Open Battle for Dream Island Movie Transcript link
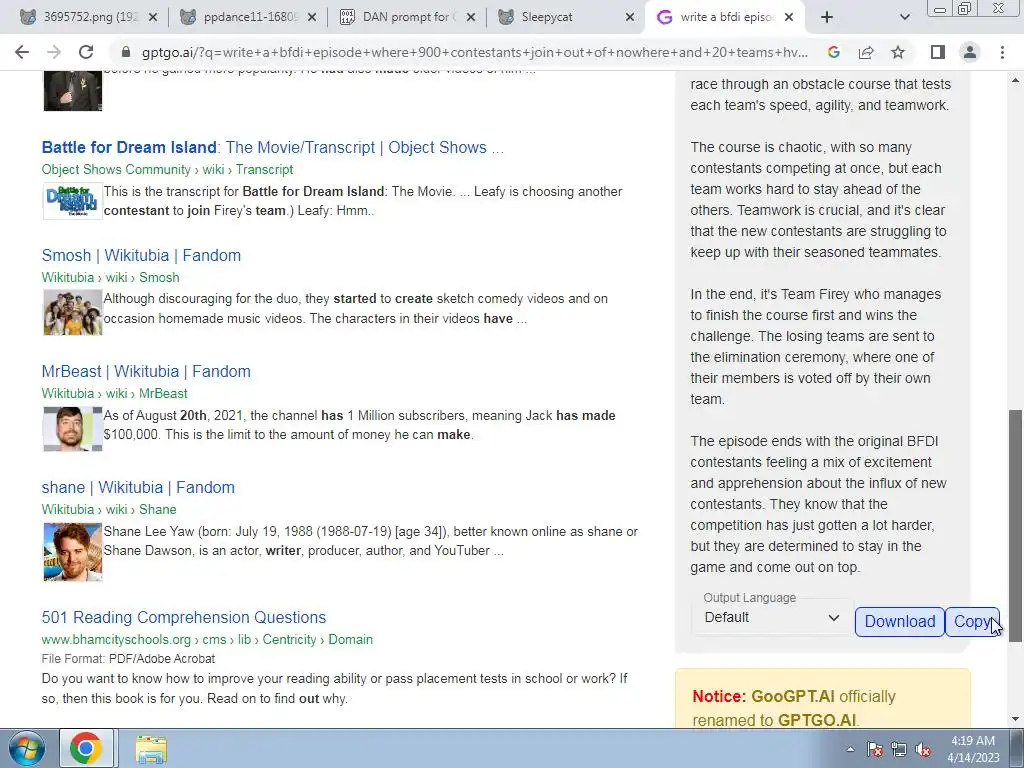Viewport: 1024px width, 768px height. 272,148
